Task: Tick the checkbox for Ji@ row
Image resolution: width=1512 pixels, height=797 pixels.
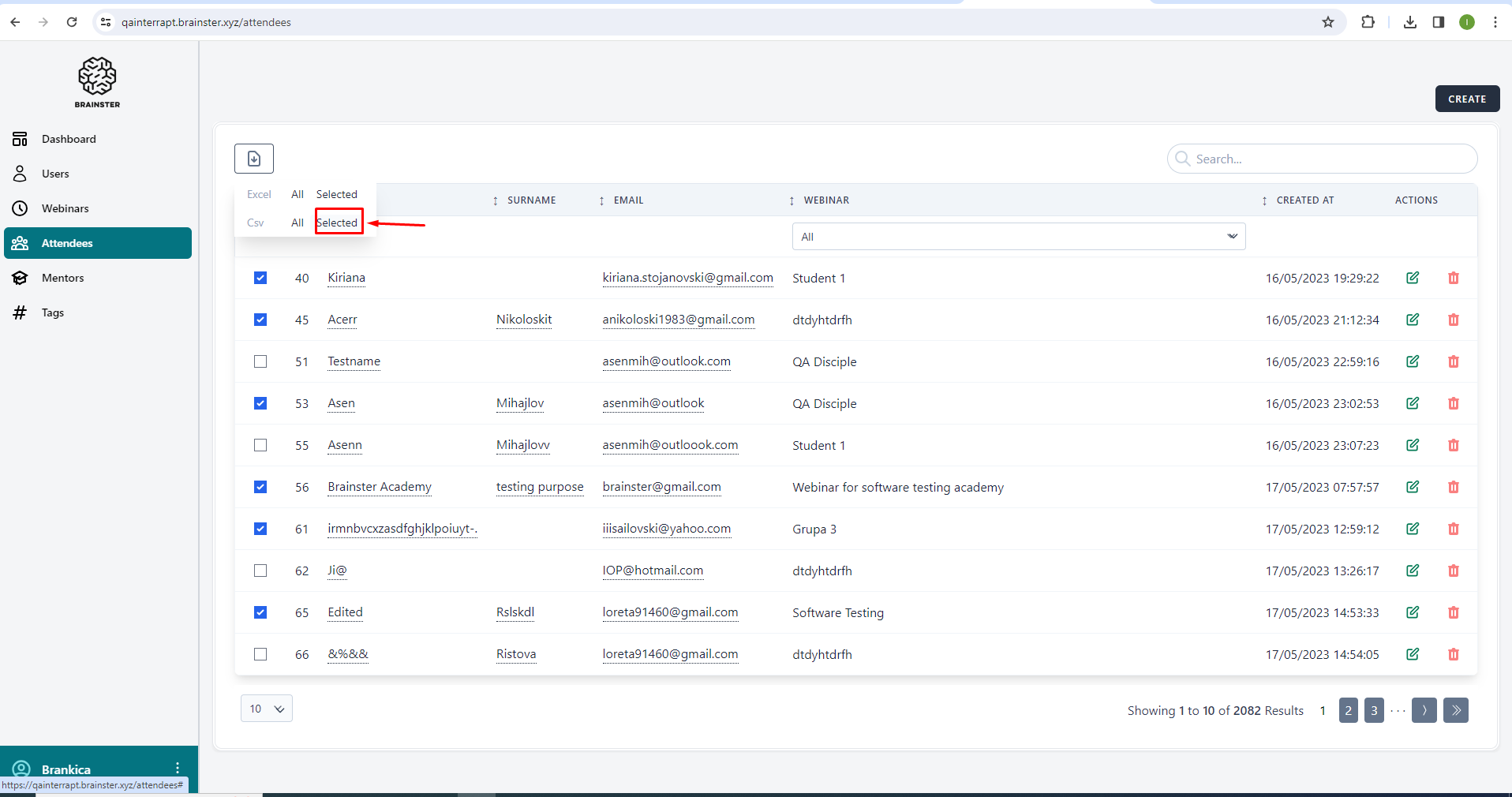Action: click(260, 571)
